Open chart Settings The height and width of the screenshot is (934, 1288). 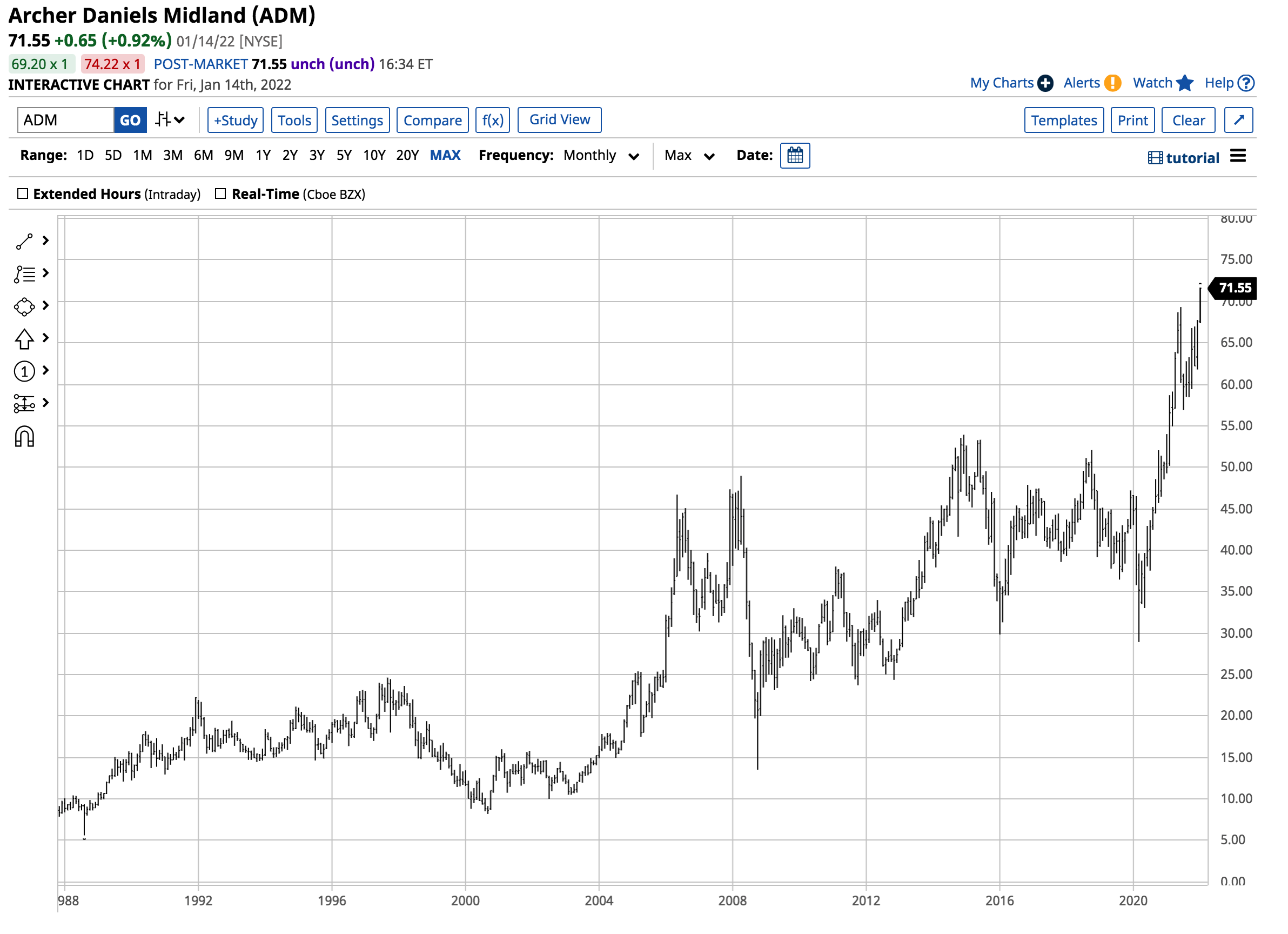(358, 121)
